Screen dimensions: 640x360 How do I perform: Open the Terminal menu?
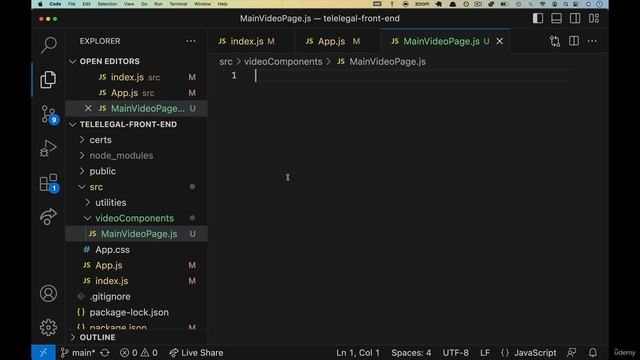click(x=178, y=4)
